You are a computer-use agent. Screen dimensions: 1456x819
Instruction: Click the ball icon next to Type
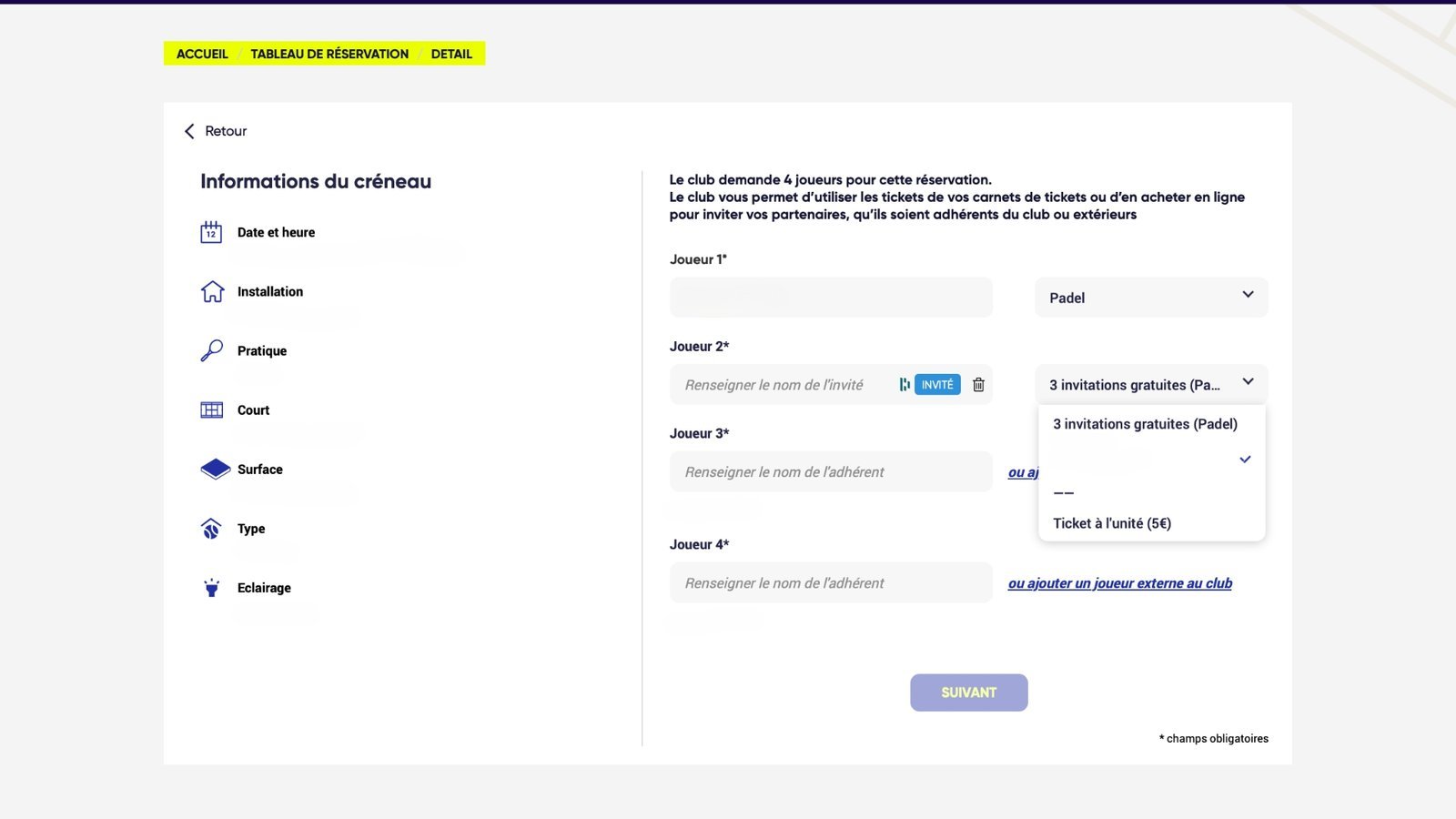point(211,529)
